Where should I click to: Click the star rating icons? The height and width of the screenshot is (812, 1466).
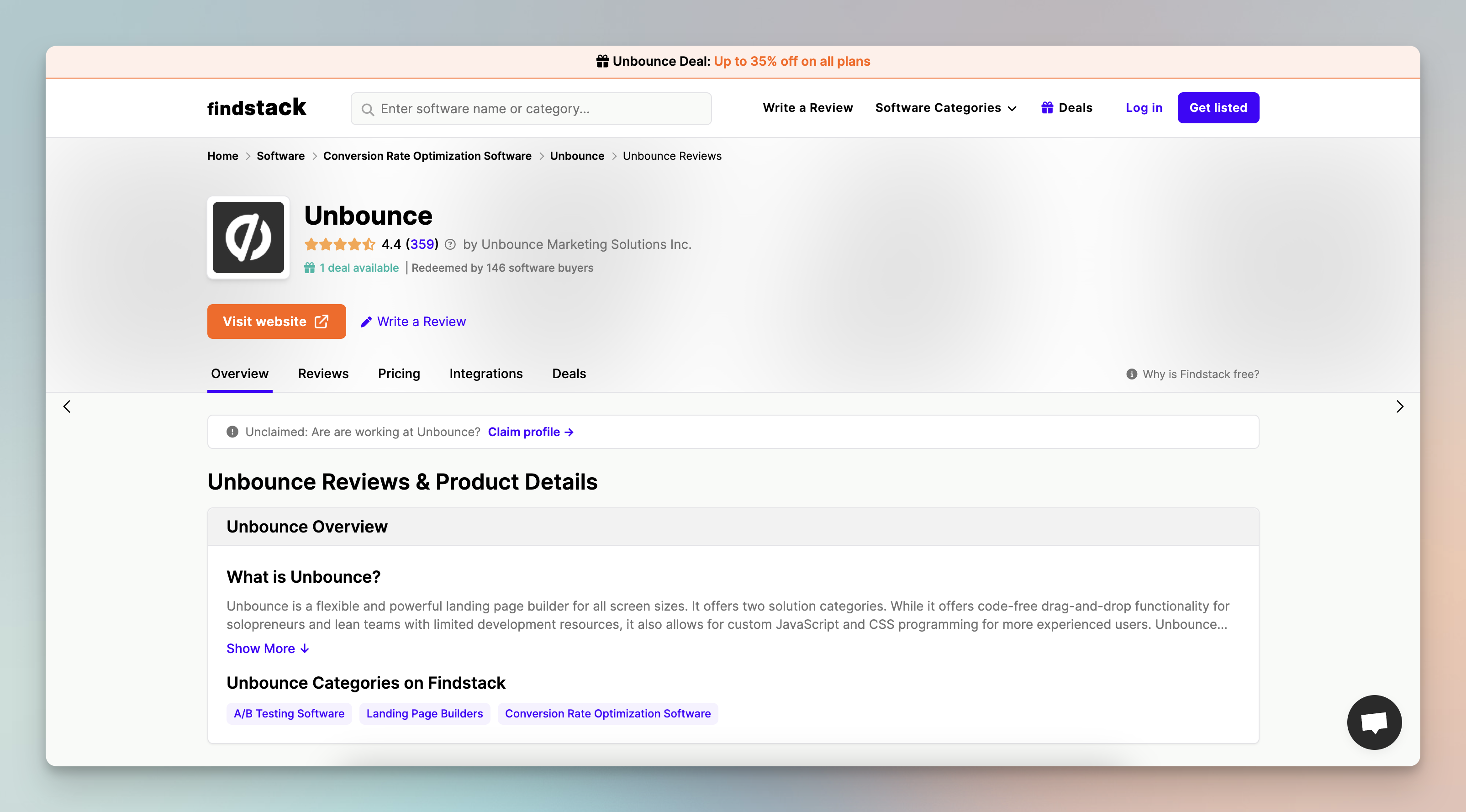click(340, 245)
